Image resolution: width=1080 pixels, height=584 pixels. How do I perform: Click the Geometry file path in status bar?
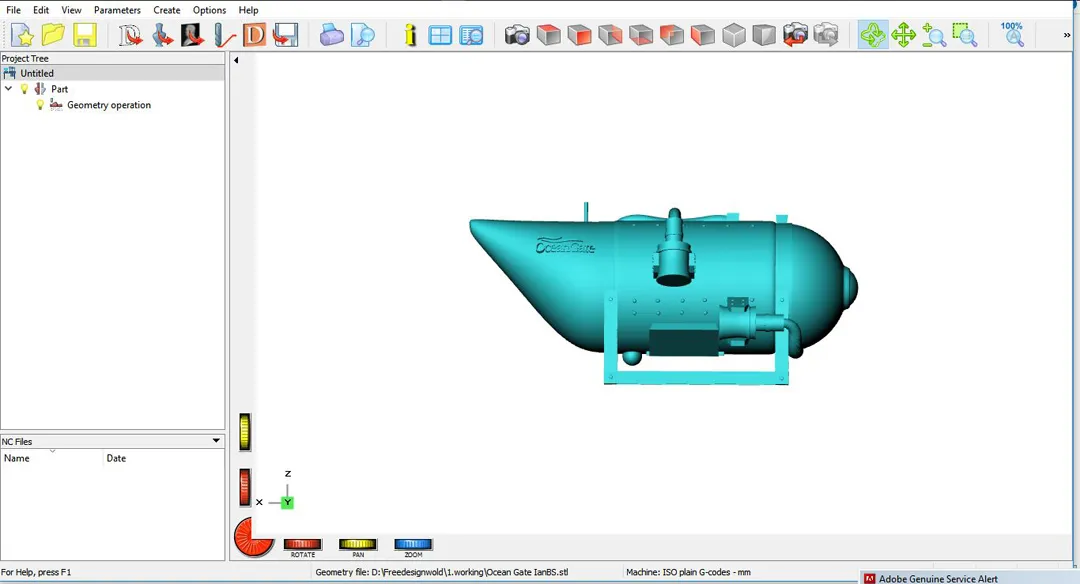[442, 572]
